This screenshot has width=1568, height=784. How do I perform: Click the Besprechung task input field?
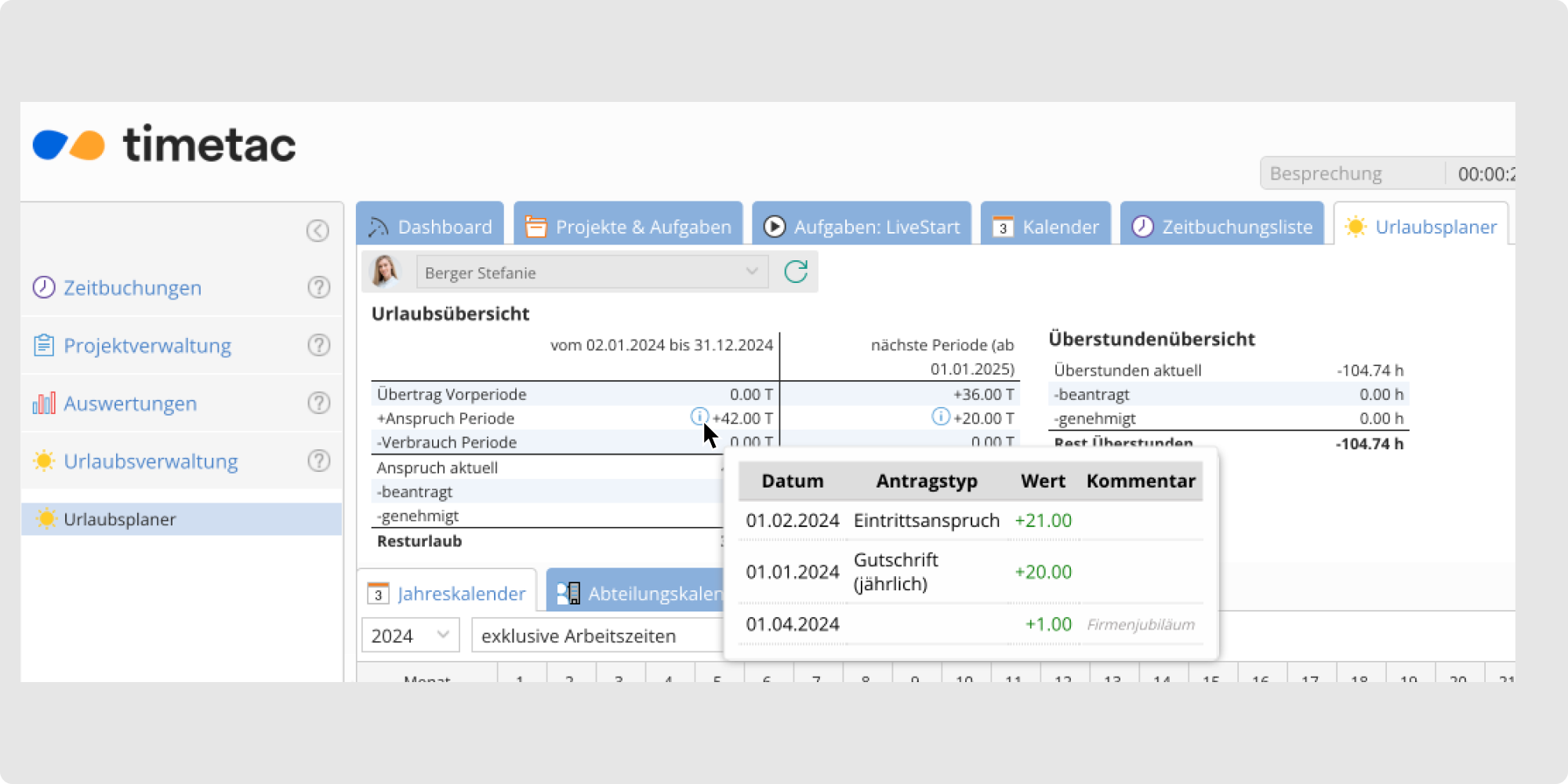(x=1352, y=173)
